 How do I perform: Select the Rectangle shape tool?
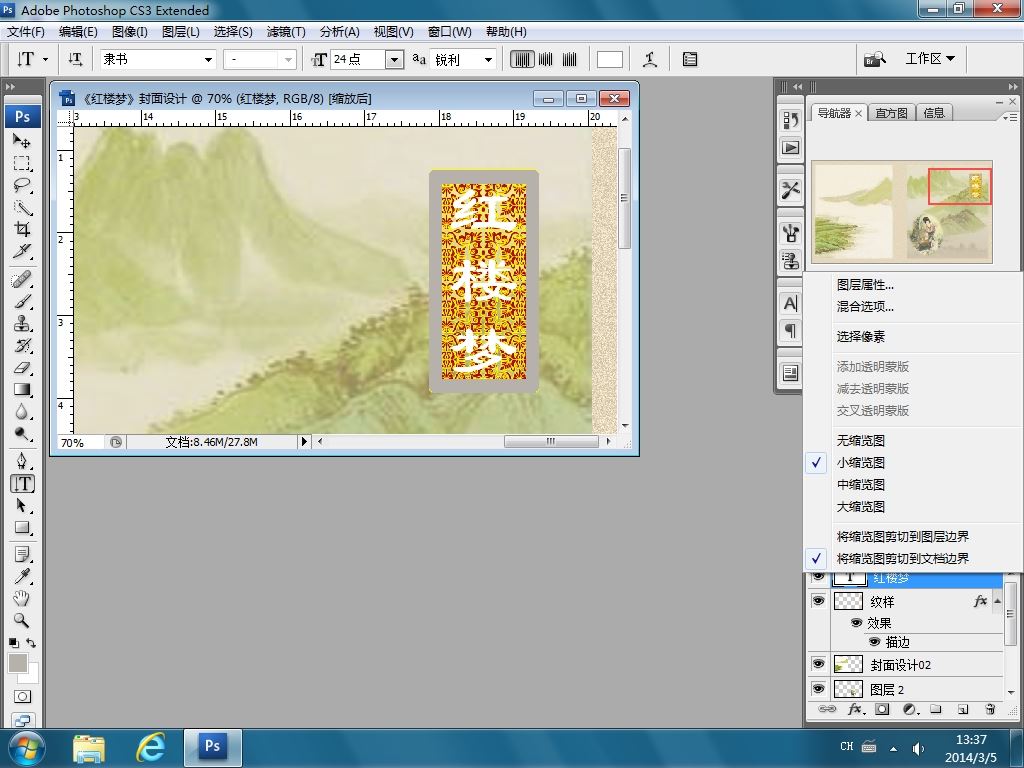(x=22, y=528)
